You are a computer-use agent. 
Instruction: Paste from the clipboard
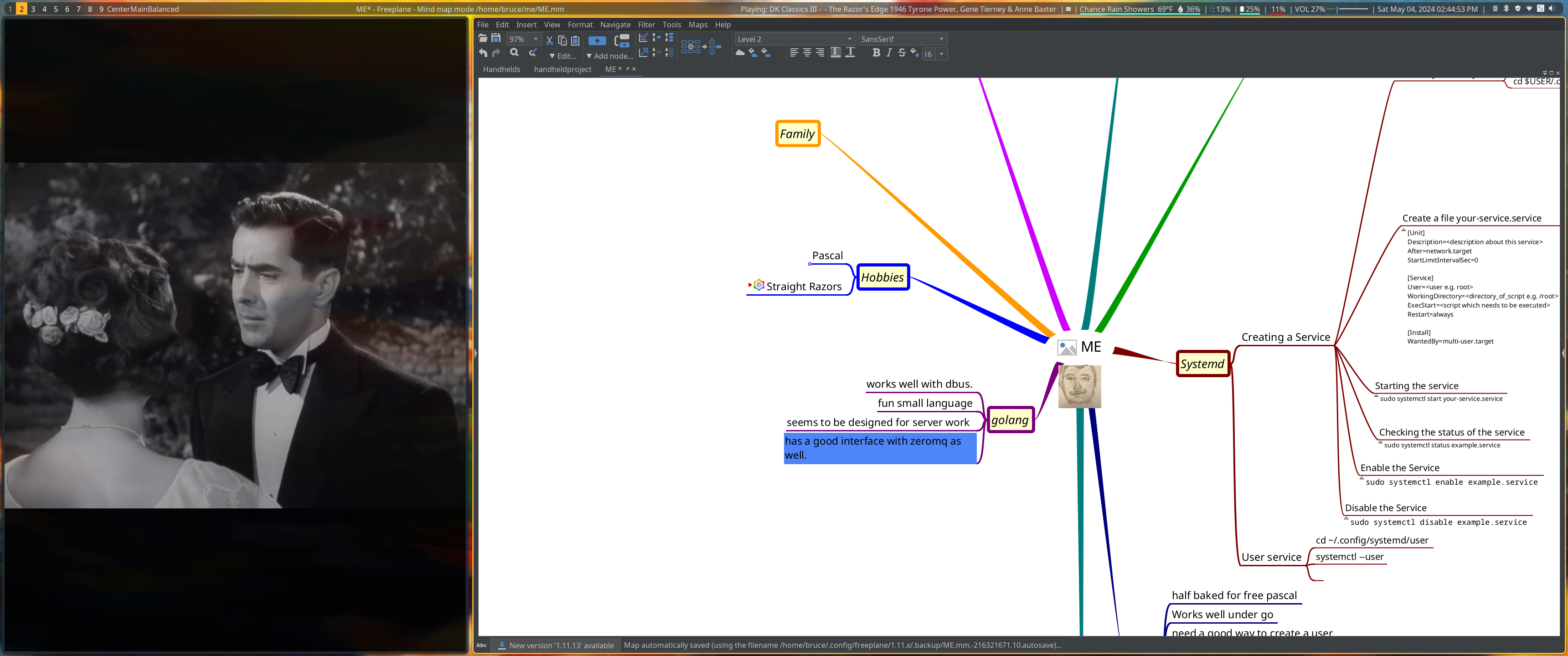coord(575,40)
